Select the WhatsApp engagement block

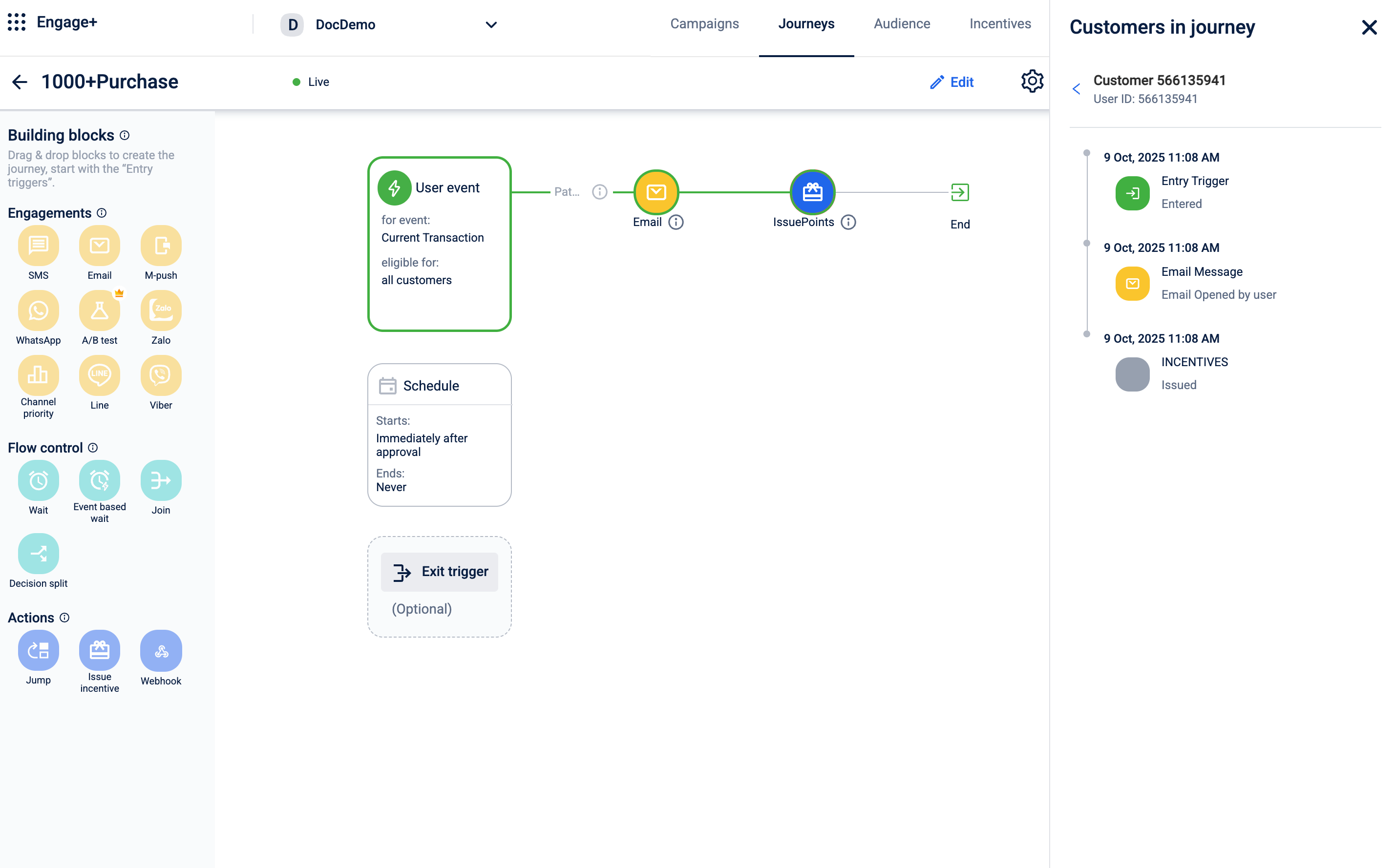38,310
